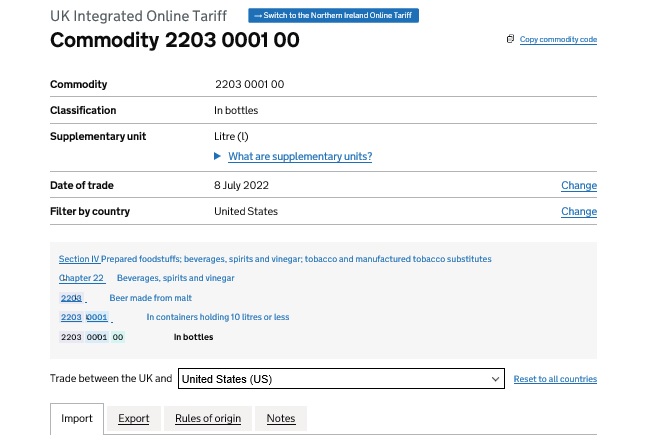This screenshot has height=448, width=670.
Task: Select the Import tab
Action: pos(77,419)
